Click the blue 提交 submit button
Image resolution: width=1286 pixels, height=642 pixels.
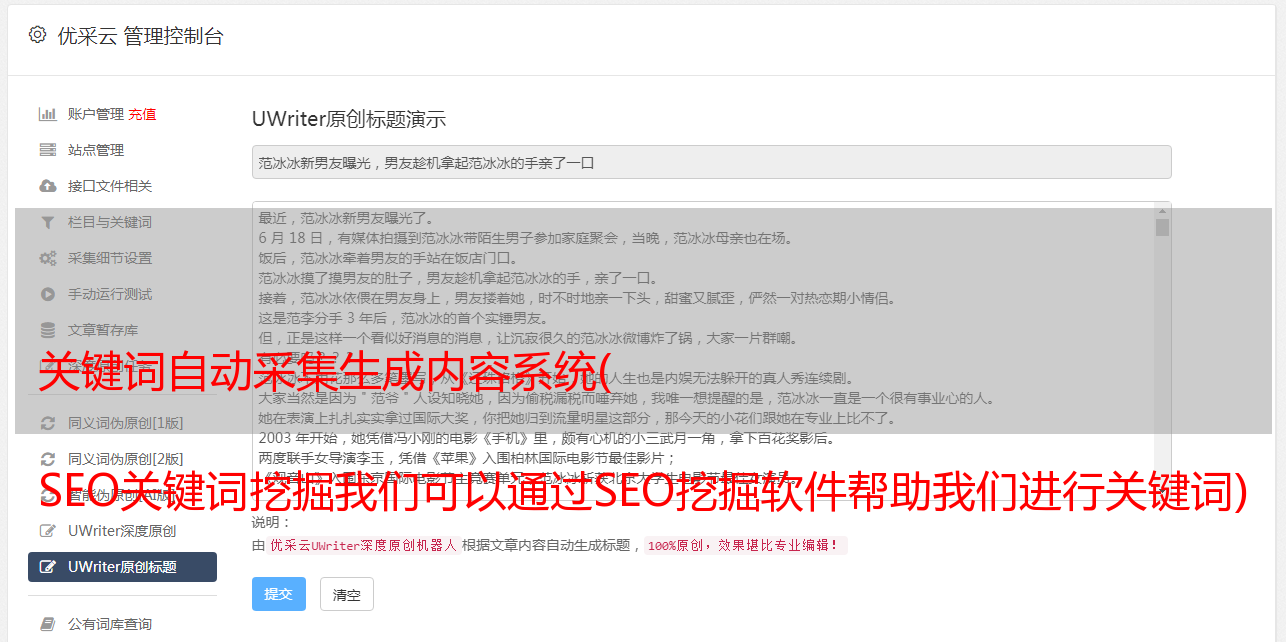tap(279, 594)
